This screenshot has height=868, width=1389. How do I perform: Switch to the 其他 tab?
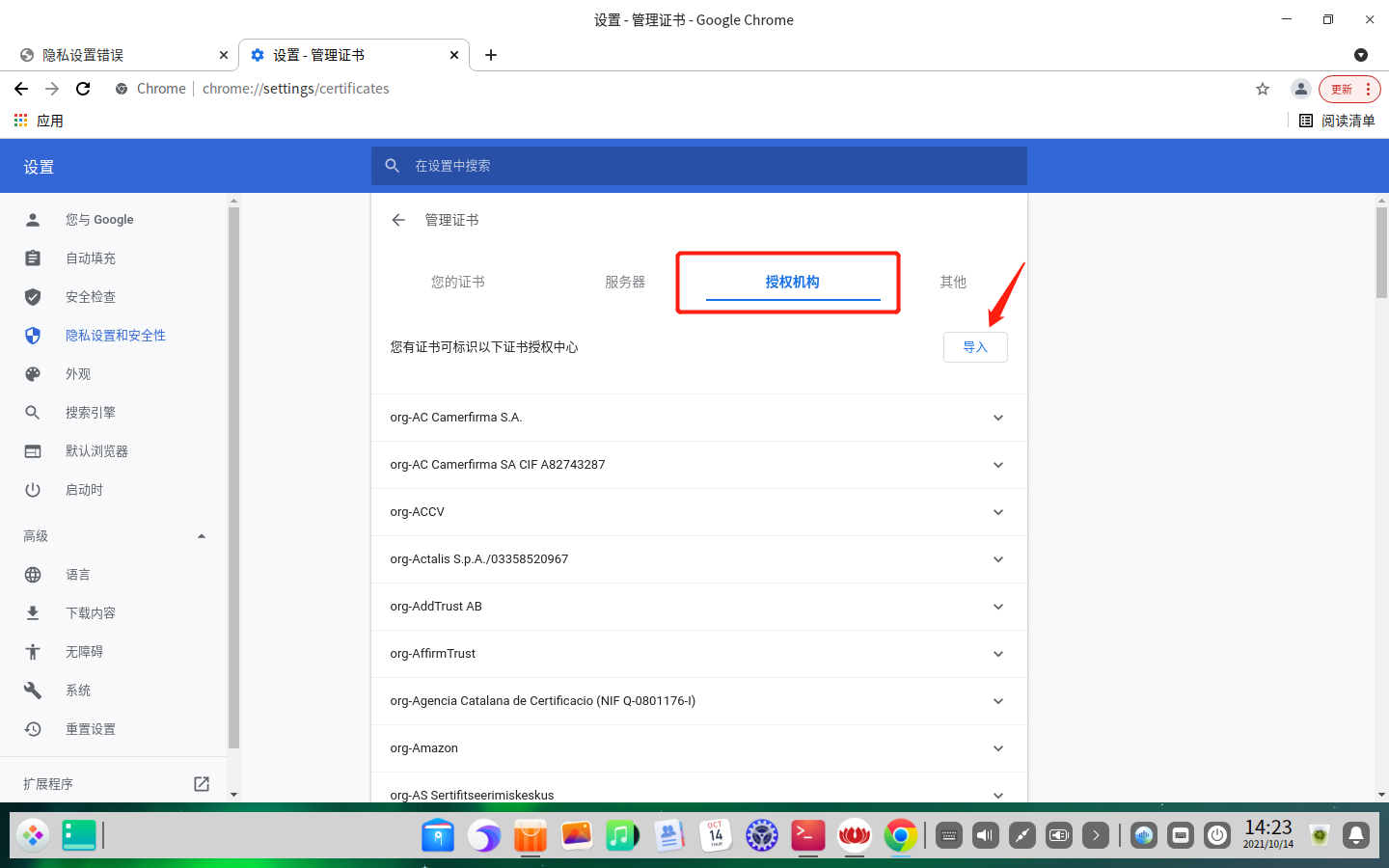[953, 282]
